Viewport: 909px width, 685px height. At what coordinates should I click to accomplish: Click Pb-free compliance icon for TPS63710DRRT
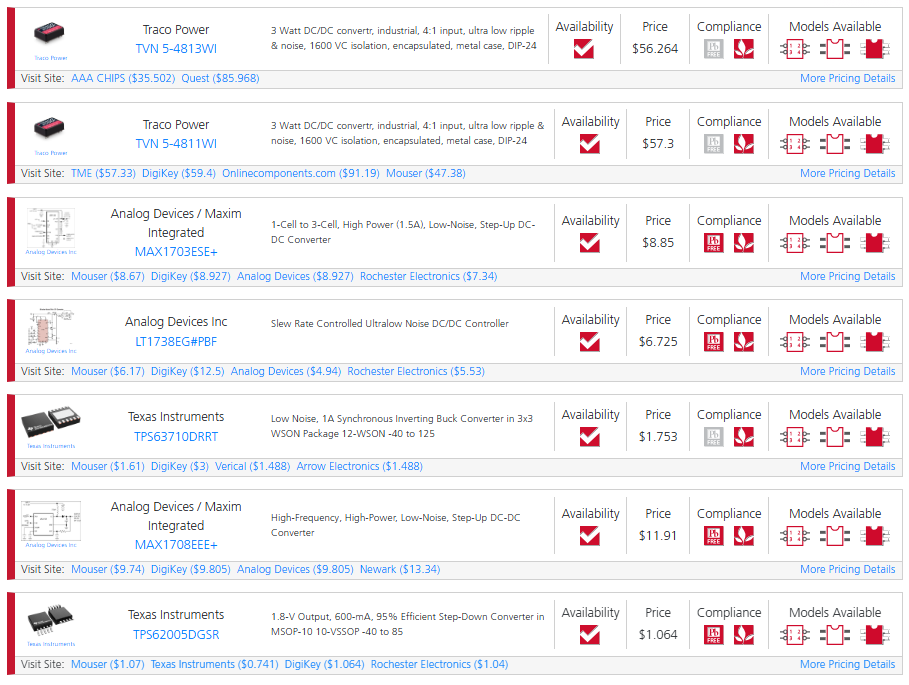(x=714, y=437)
